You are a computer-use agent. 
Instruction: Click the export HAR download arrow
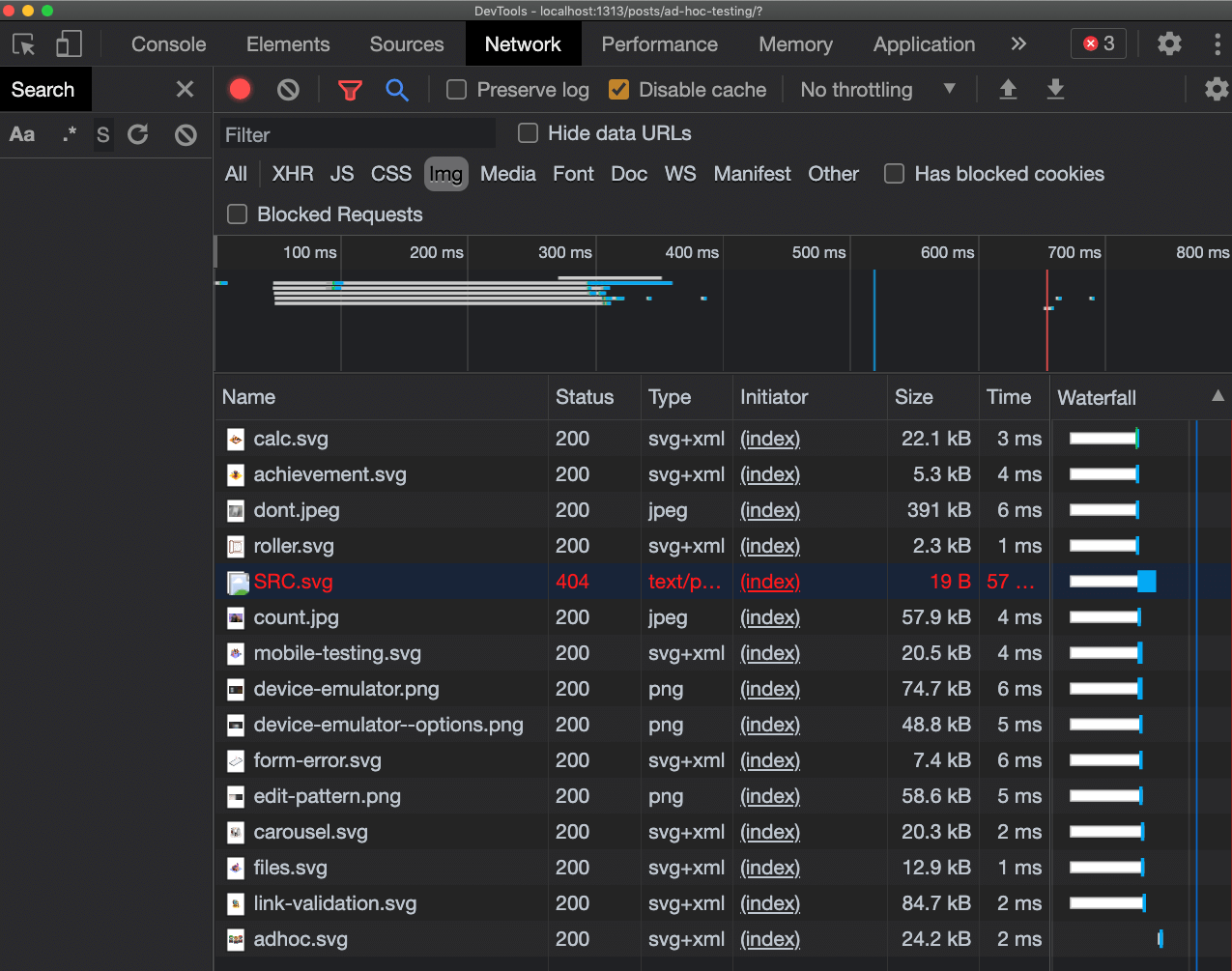click(1055, 90)
